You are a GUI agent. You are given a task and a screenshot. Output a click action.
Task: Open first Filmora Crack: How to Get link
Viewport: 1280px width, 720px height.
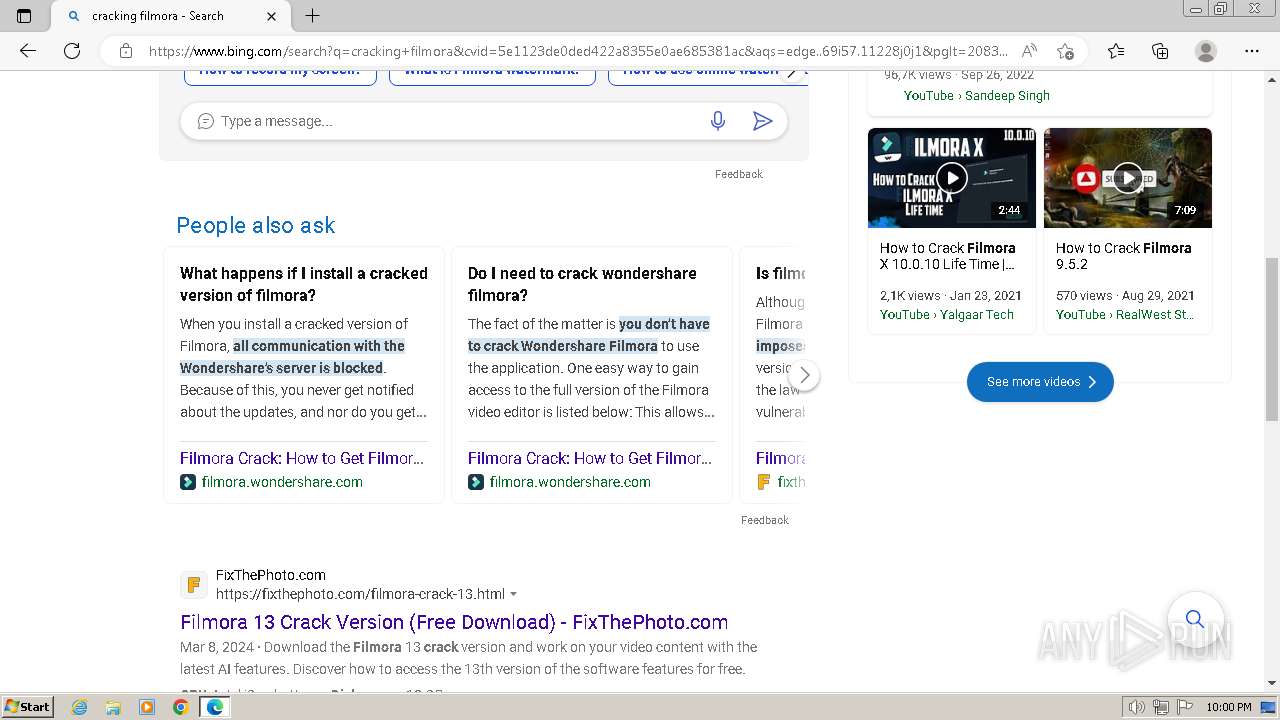click(302, 458)
